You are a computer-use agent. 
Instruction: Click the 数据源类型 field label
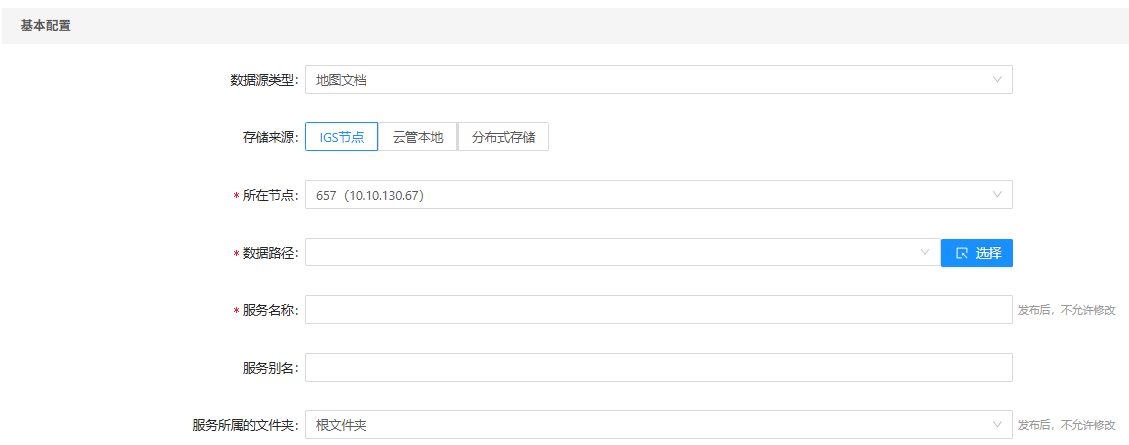pos(264,80)
